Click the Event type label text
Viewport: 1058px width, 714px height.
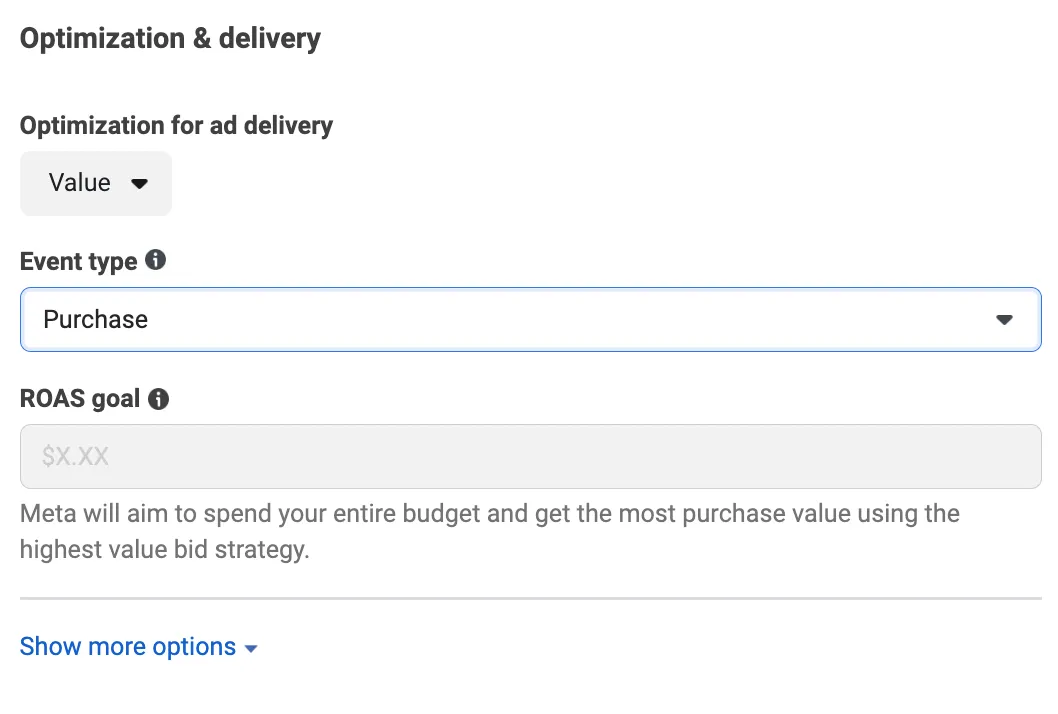click(x=78, y=262)
